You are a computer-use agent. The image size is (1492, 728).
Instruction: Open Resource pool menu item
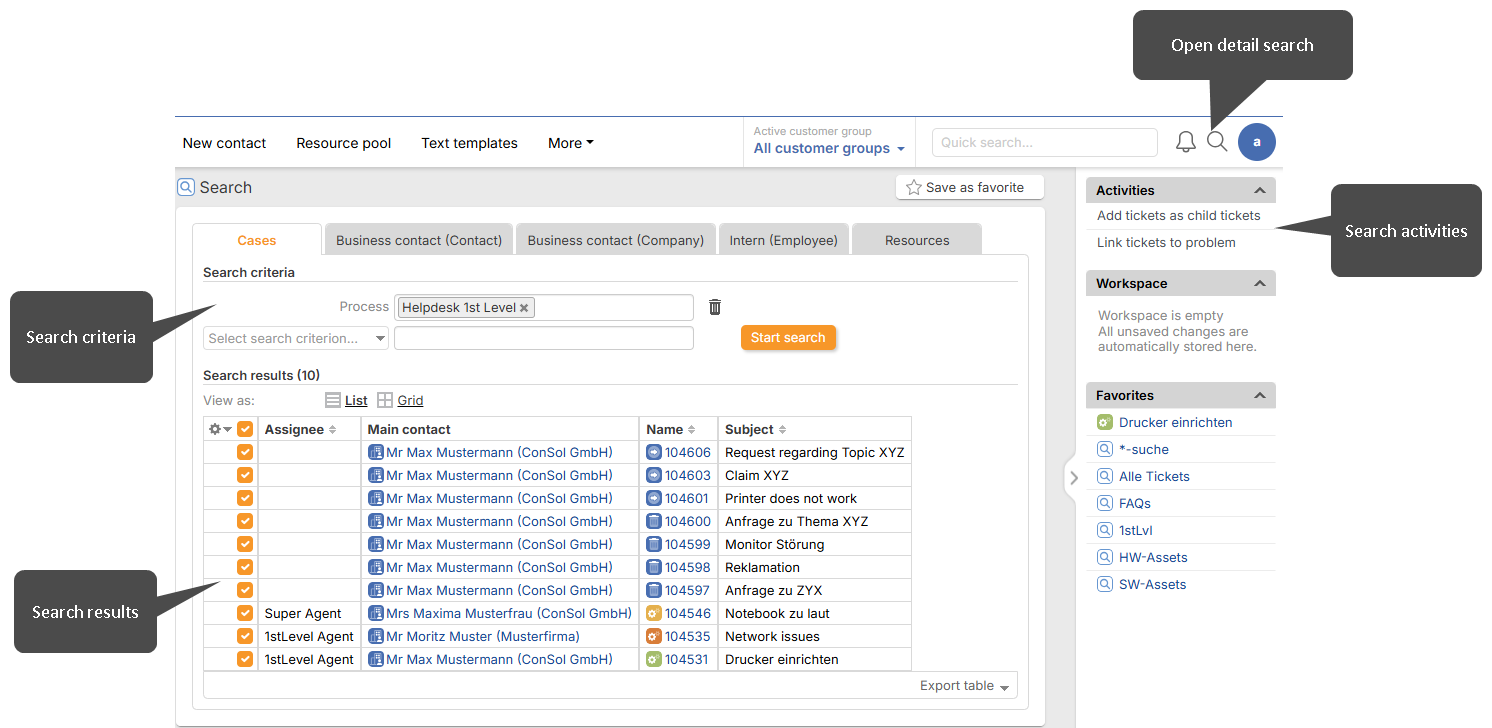[344, 143]
